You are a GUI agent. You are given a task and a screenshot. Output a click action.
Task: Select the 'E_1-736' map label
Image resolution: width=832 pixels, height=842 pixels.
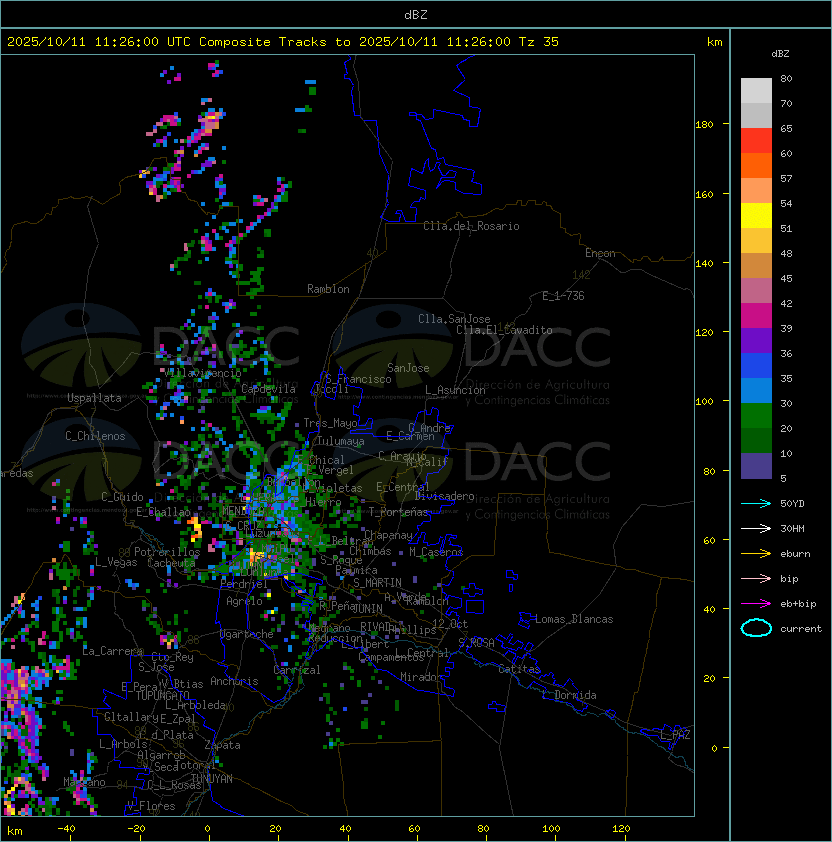pos(563,296)
